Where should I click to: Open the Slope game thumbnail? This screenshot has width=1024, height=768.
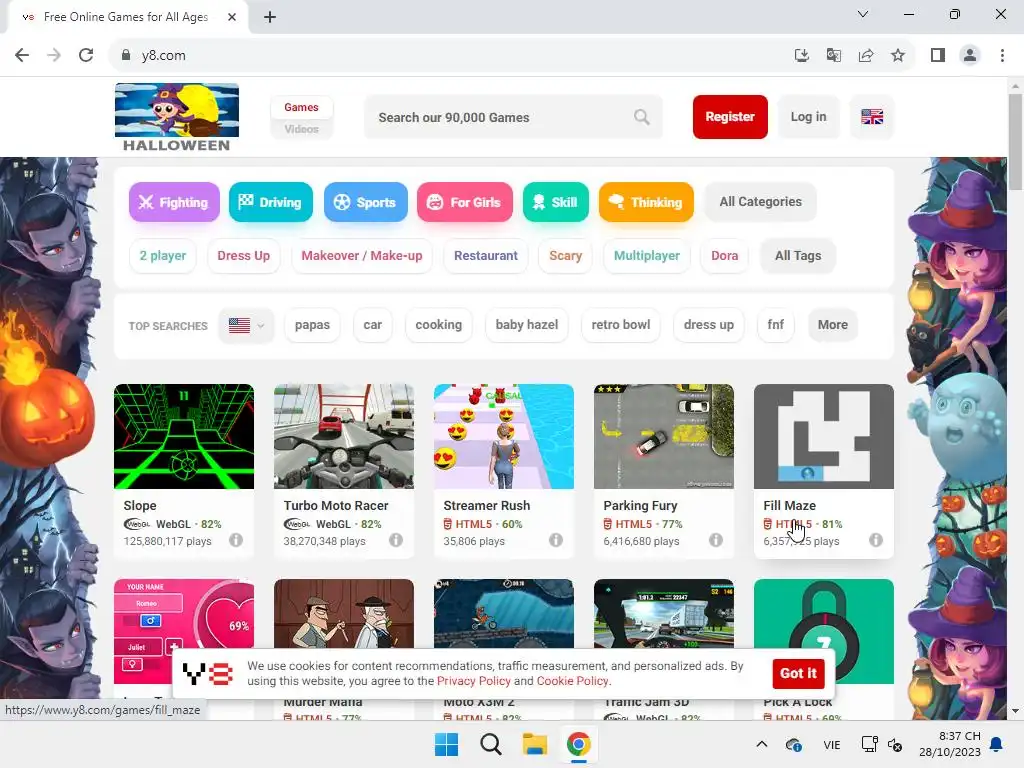click(184, 436)
